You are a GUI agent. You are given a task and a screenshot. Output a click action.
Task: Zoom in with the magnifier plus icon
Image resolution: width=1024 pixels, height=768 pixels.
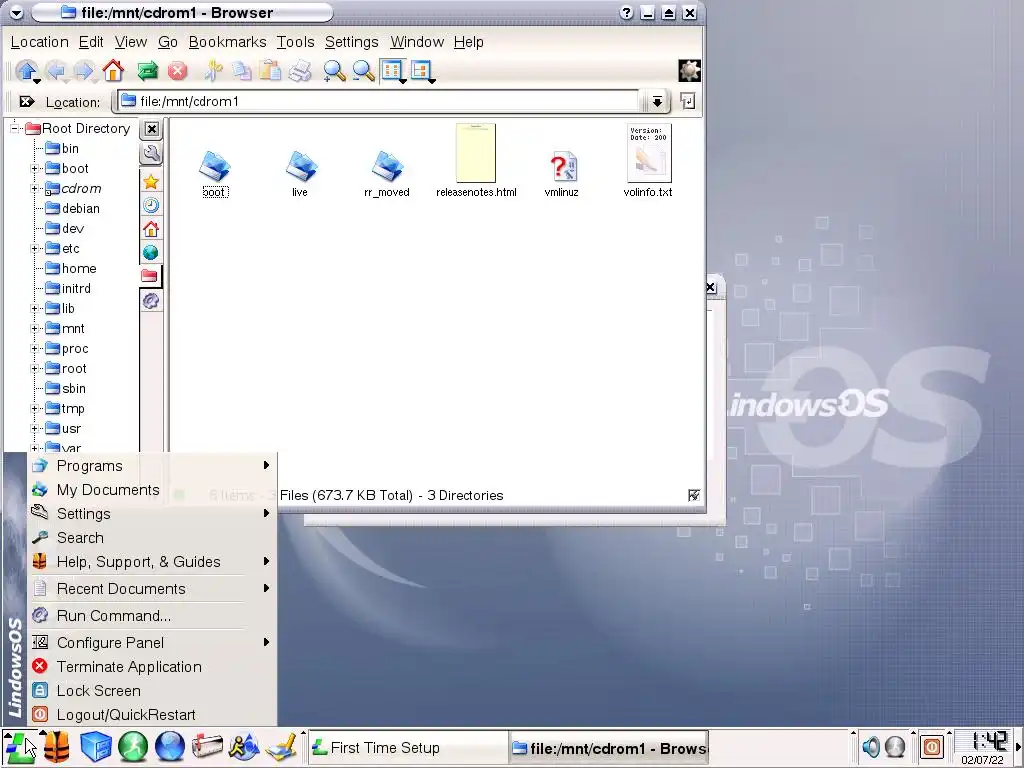coord(334,71)
